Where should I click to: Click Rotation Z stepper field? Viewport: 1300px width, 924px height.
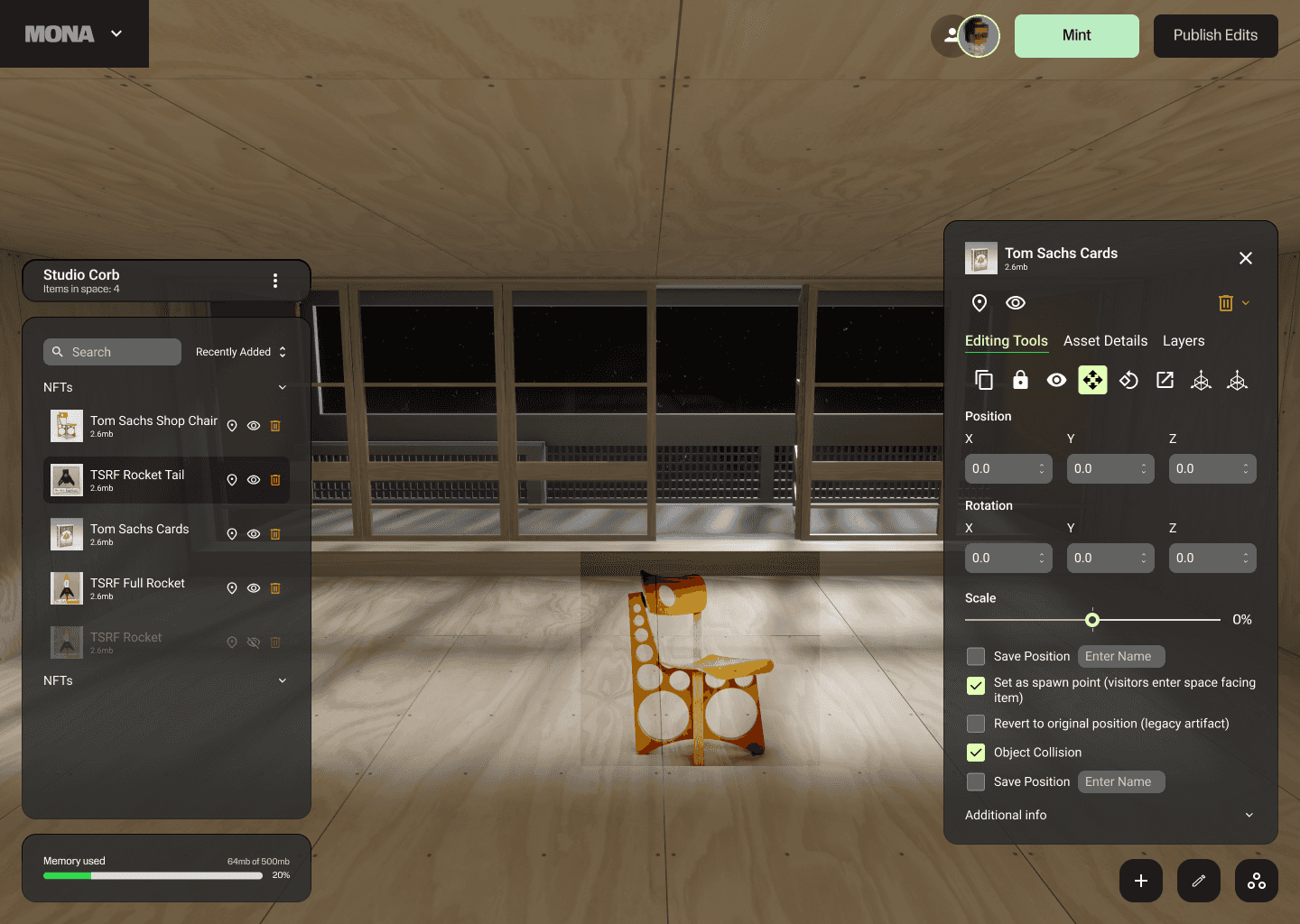[1212, 558]
